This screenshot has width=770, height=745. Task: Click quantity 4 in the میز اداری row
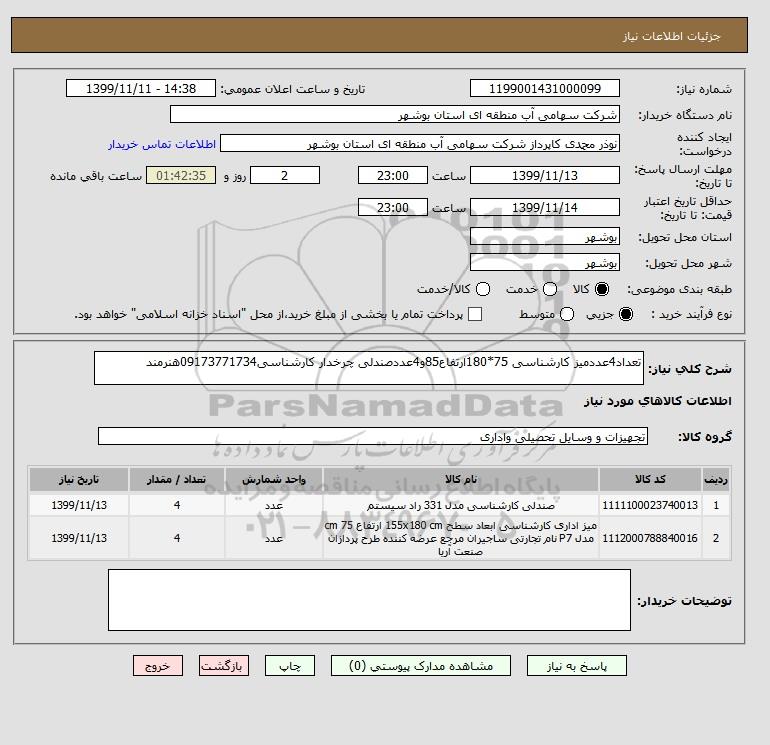(x=177, y=538)
